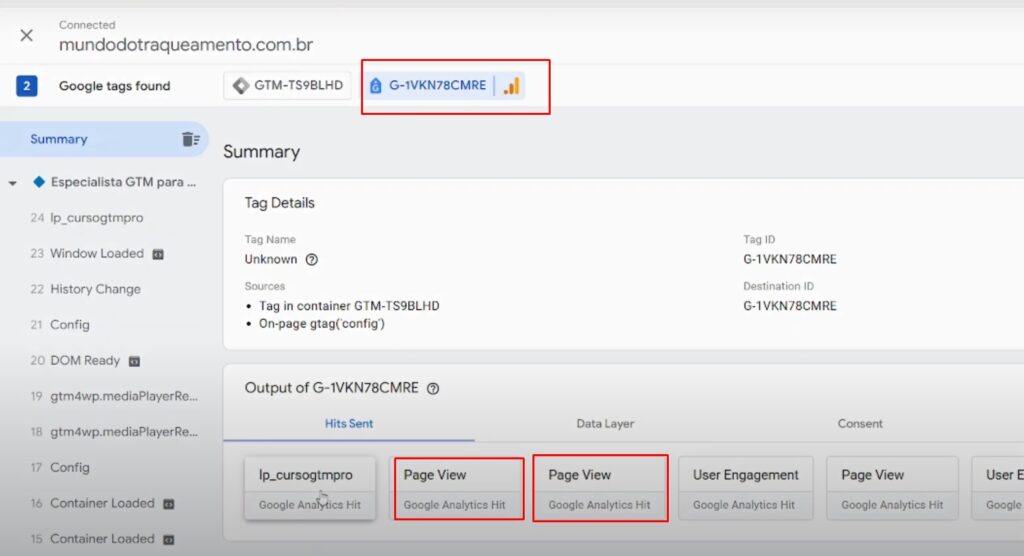Image resolution: width=1024 pixels, height=556 pixels.
Task: Collapse the Especialista GTM para page tree
Action: pyautogui.click(x=13, y=183)
